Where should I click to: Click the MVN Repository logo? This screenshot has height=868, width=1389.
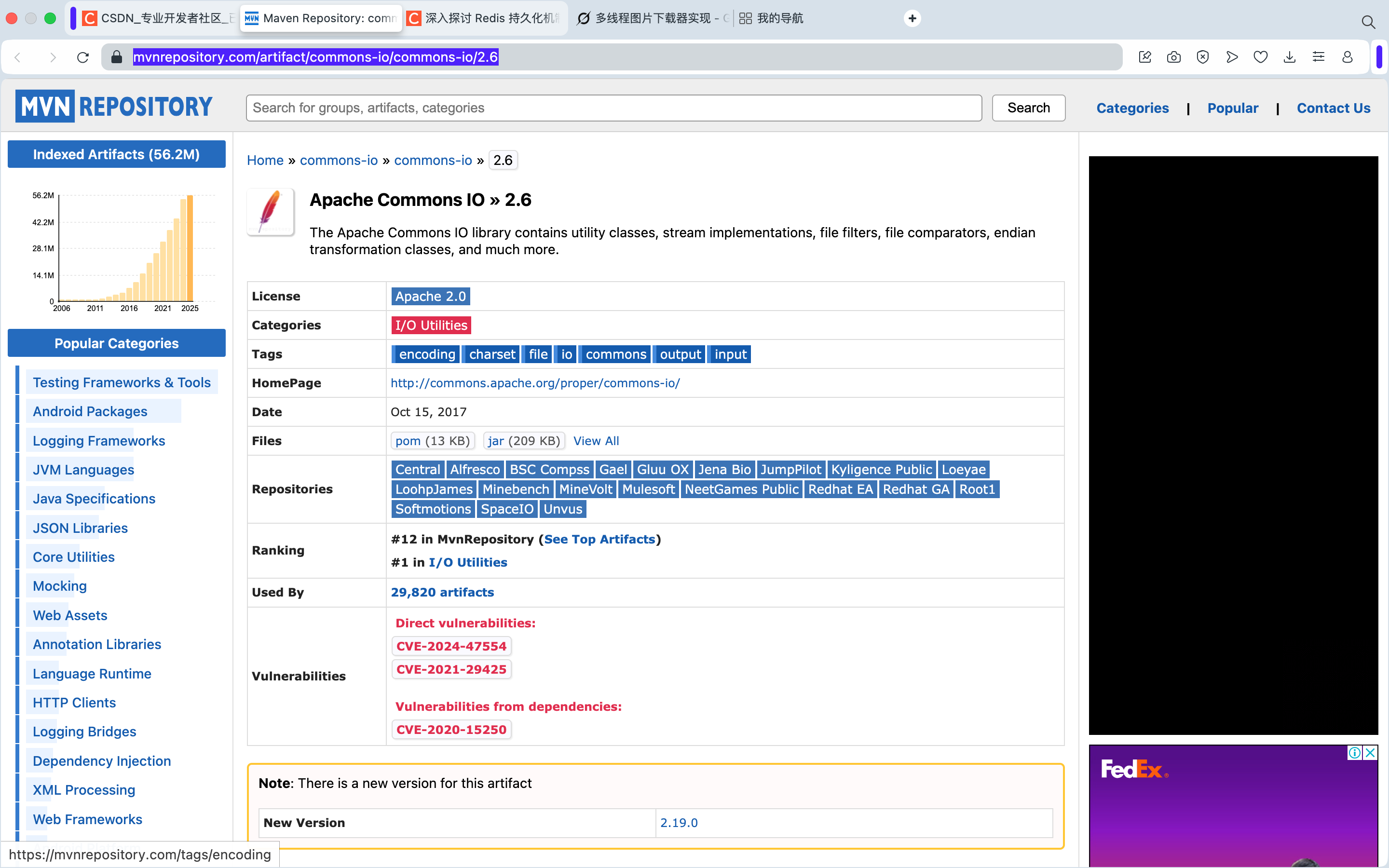pyautogui.click(x=114, y=107)
